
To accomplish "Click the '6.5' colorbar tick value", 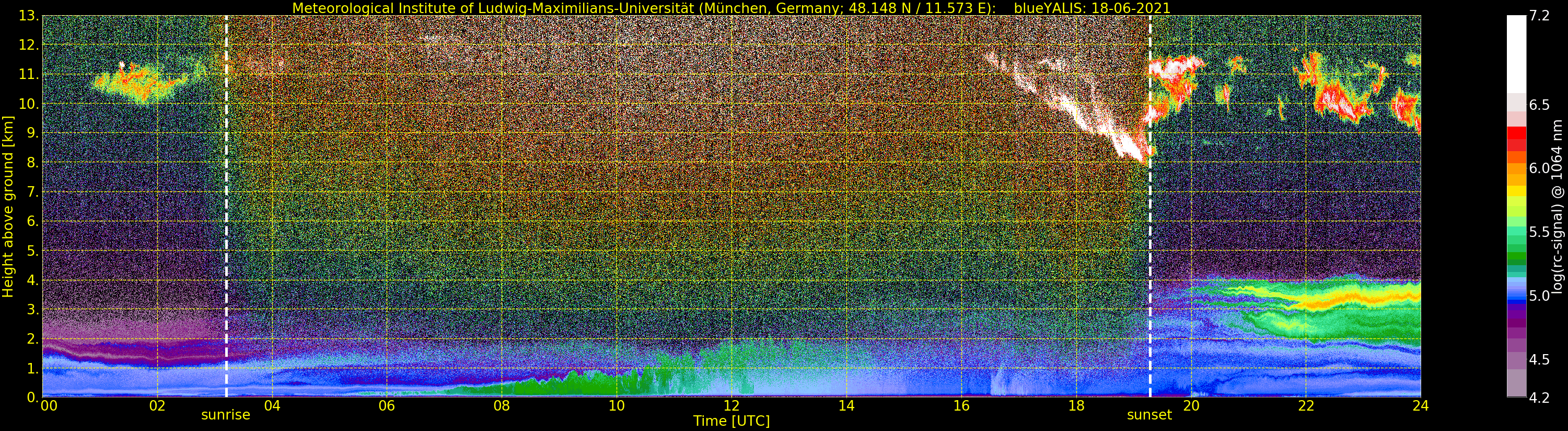I will pos(1539,105).
